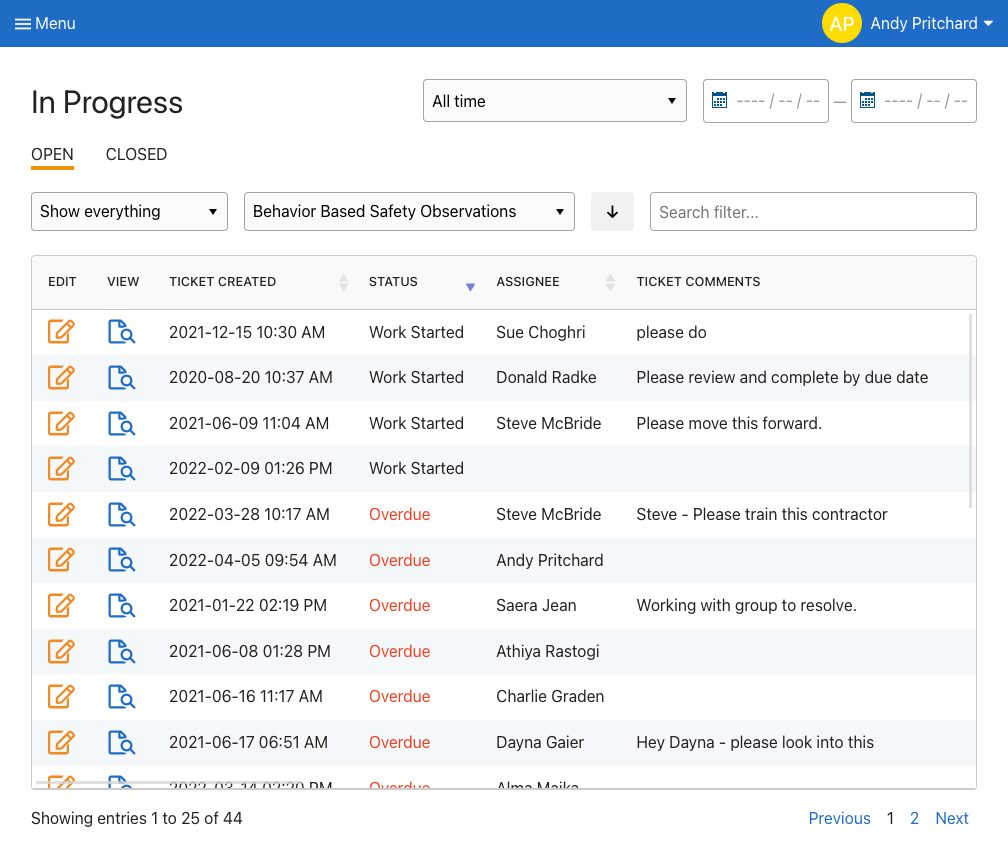Click assignee Dayna Gaier
The height and width of the screenshot is (854, 1008).
(x=540, y=742)
